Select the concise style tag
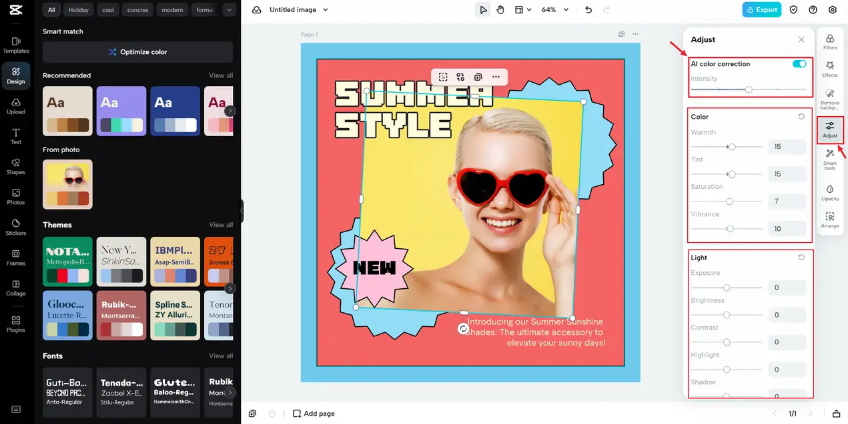 pyautogui.click(x=137, y=10)
